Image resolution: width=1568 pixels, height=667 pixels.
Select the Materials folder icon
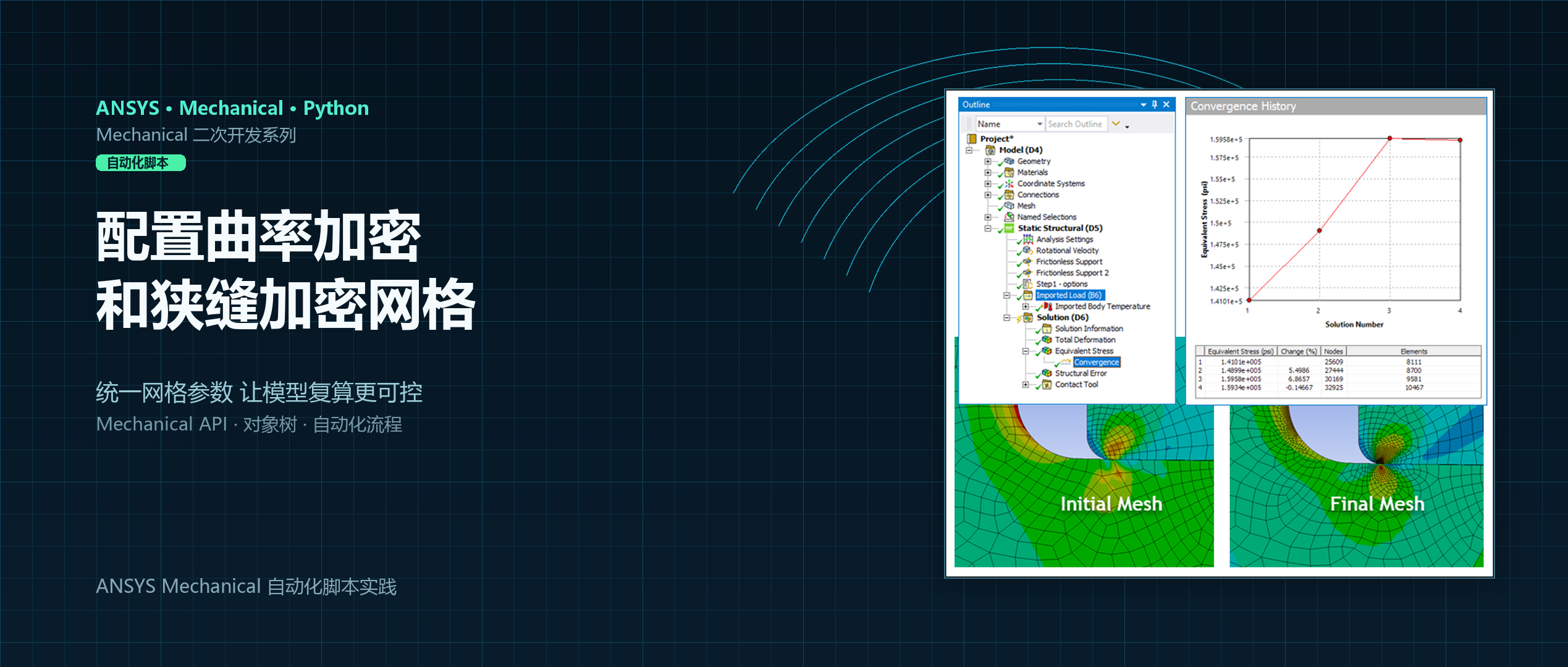(1009, 172)
